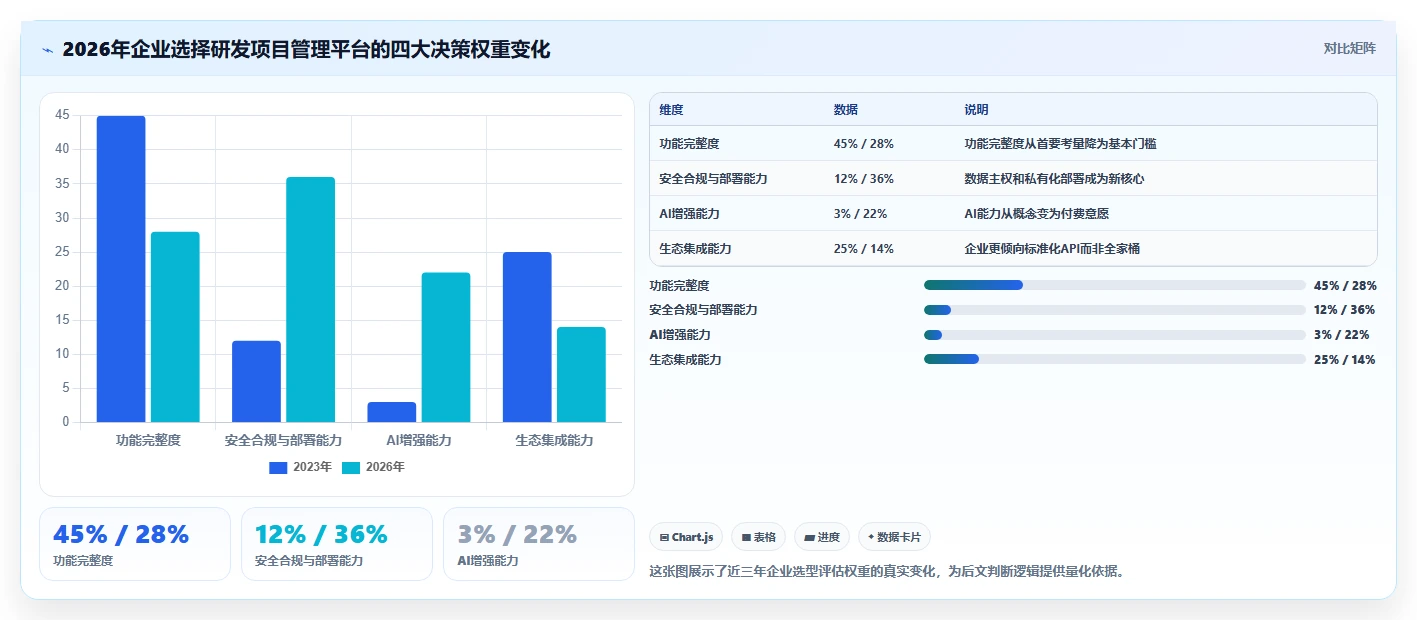Image resolution: width=1417 pixels, height=620 pixels.
Task: Click the 数据 table column header
Action: pos(846,110)
